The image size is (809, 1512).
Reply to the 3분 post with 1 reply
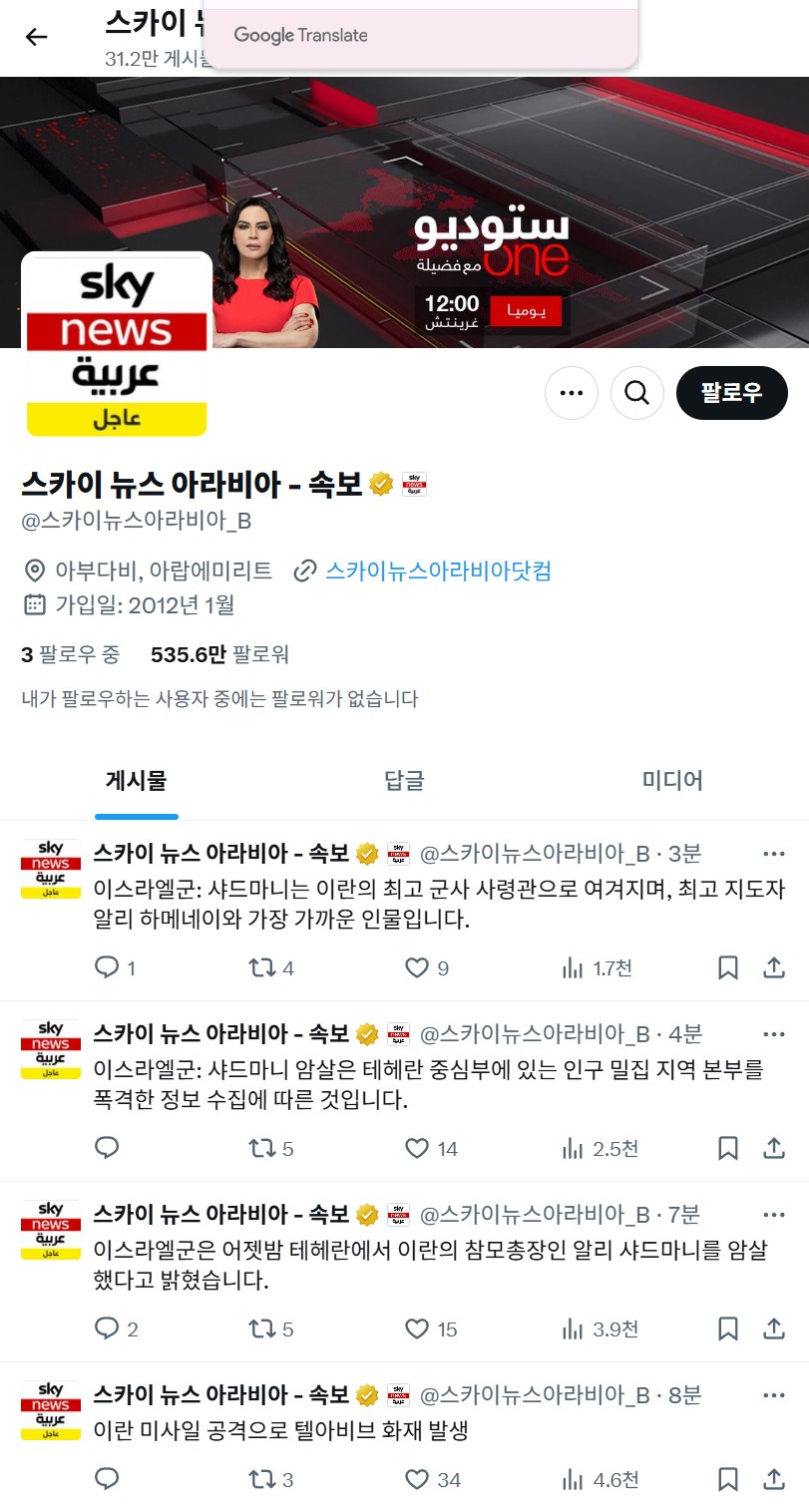115,967
